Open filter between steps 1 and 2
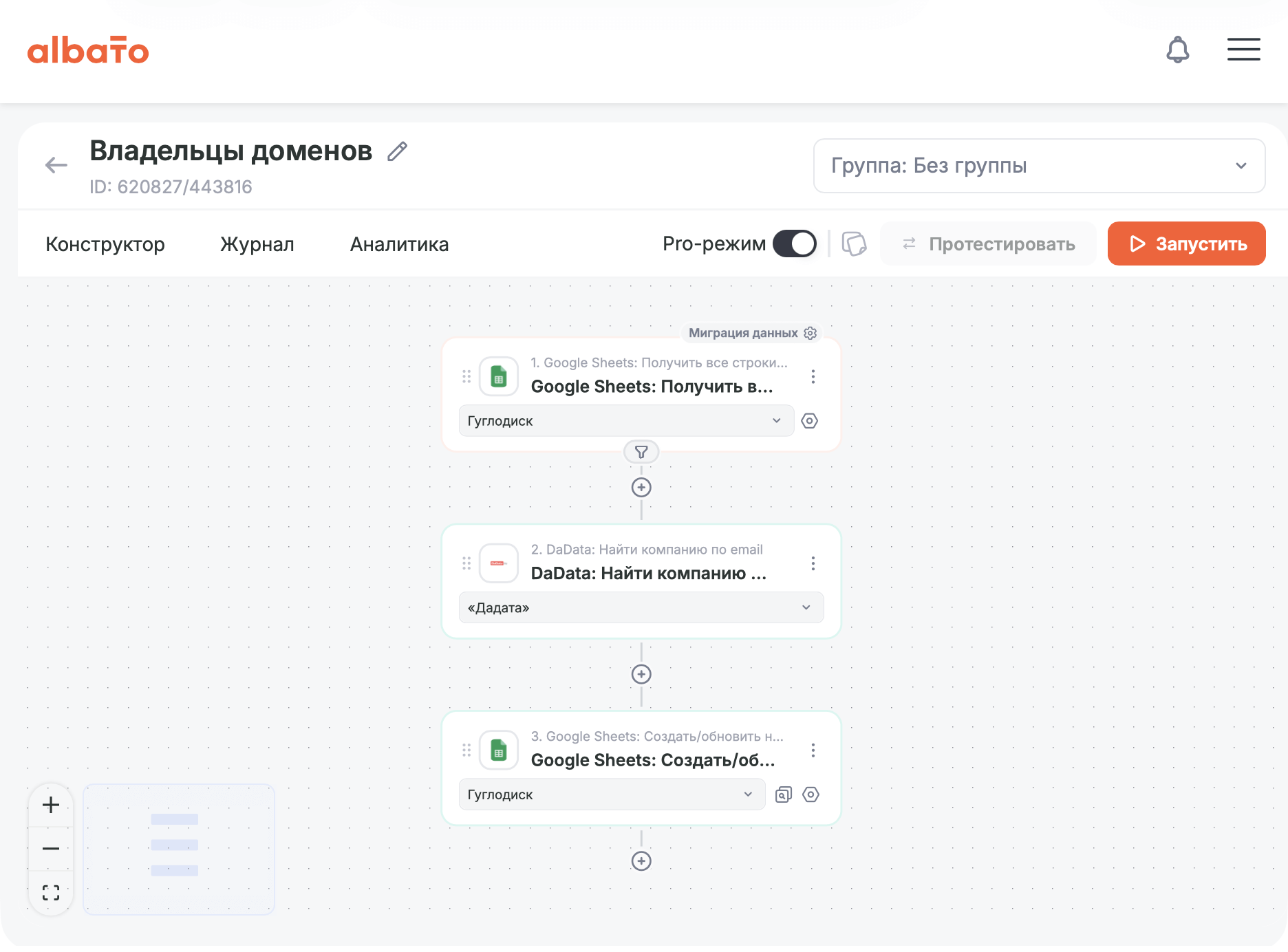Screen dimensions: 1288x952 coord(641,452)
